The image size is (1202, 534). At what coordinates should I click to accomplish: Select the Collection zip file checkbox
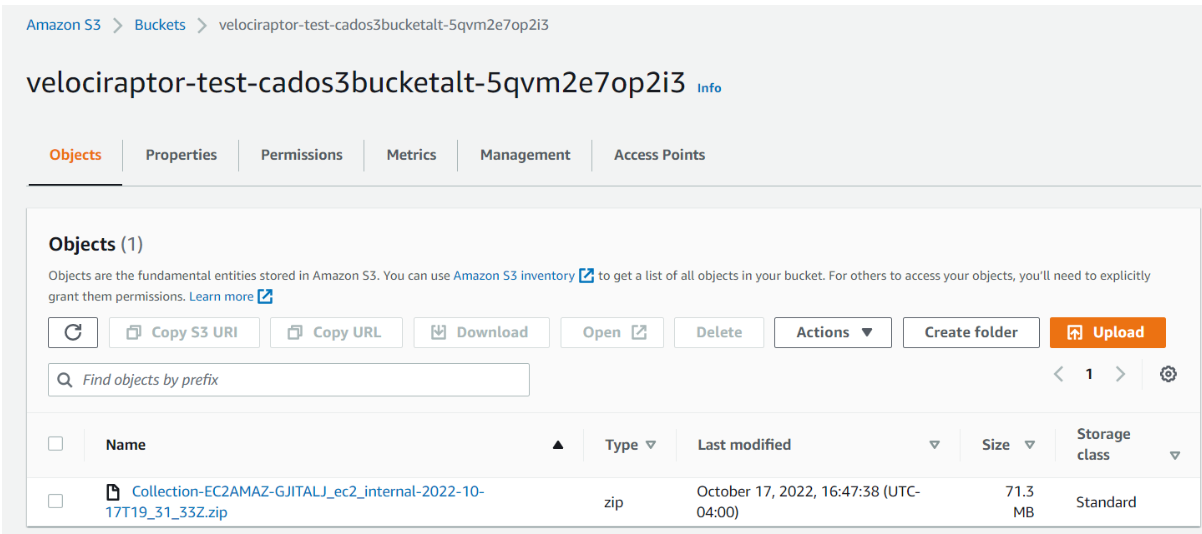tap(56, 501)
